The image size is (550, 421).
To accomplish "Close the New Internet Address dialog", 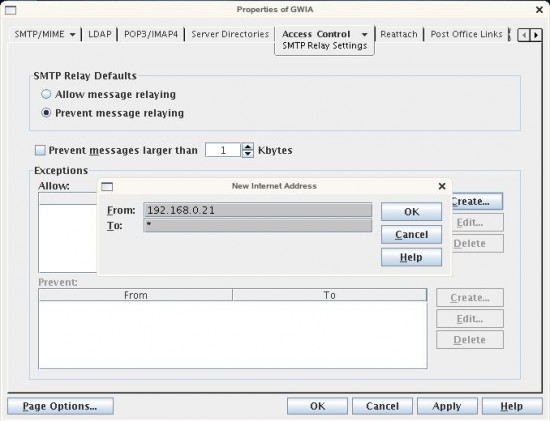I will [442, 186].
